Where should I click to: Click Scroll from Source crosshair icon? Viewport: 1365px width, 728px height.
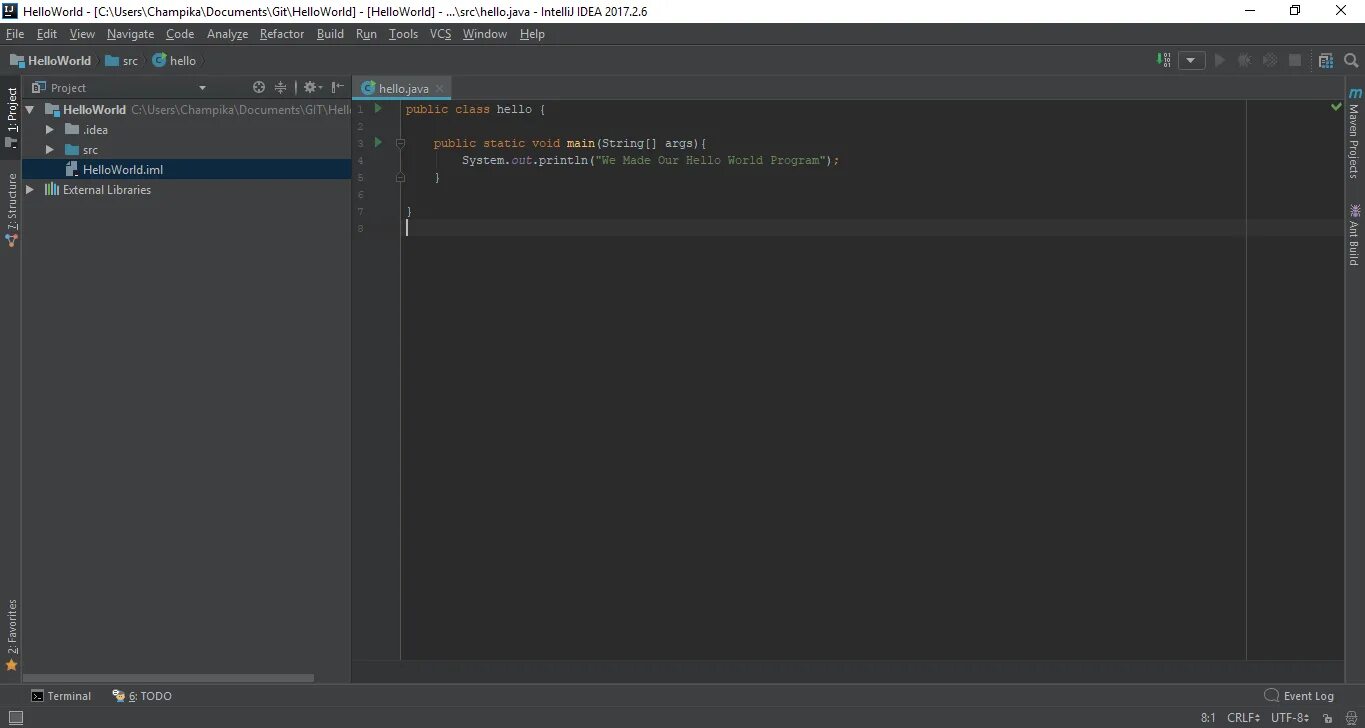click(259, 87)
